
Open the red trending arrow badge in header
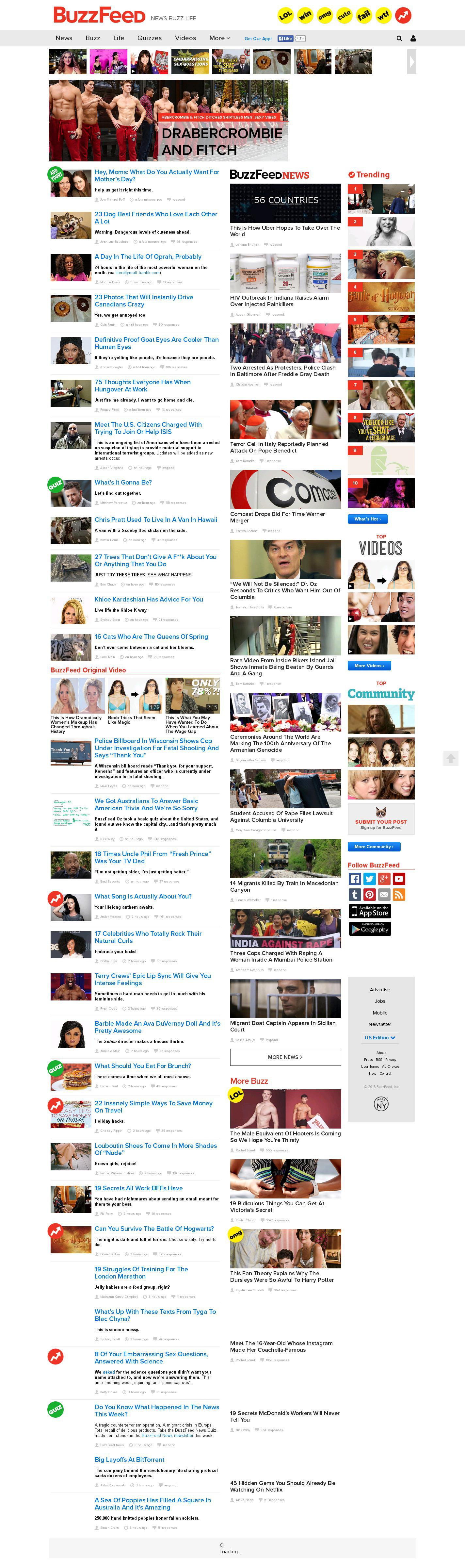pyautogui.click(x=403, y=15)
